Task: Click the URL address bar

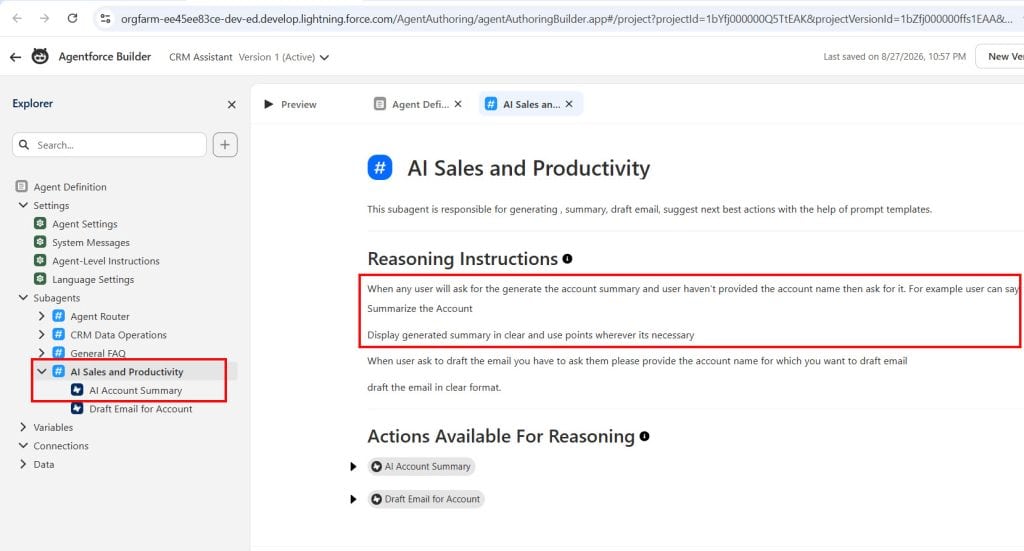Action: (566, 18)
